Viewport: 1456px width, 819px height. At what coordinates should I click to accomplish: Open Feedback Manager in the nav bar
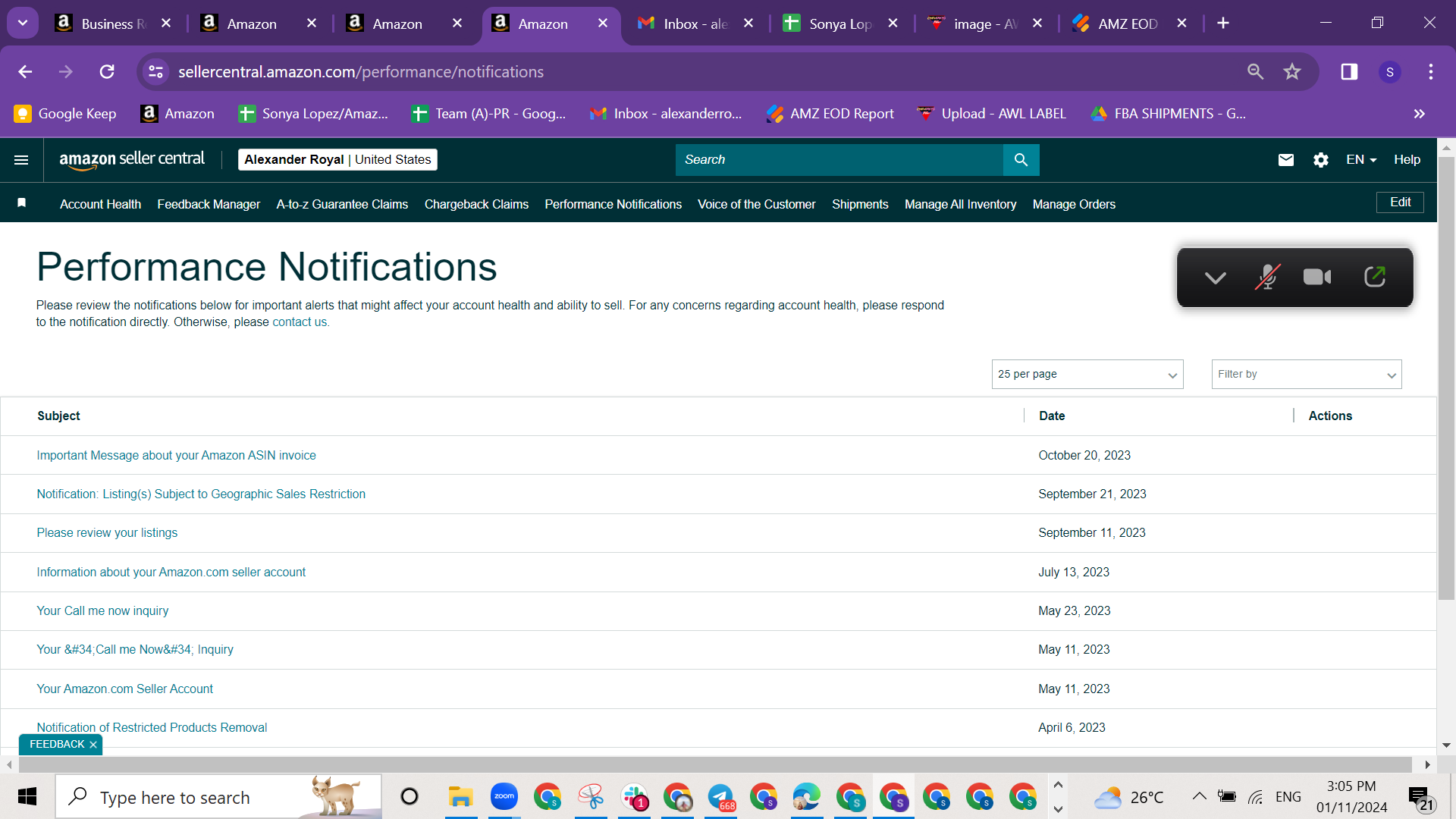[209, 205]
